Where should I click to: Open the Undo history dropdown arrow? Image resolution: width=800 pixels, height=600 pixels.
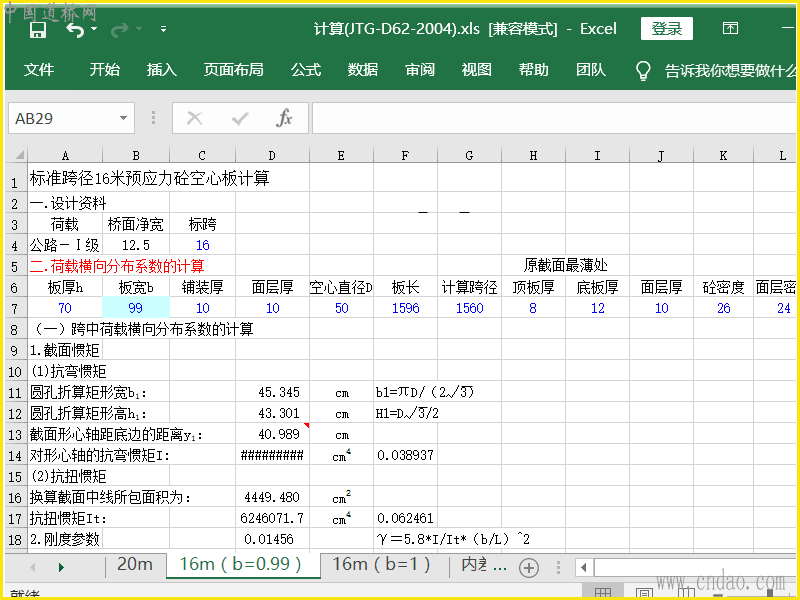[94, 29]
